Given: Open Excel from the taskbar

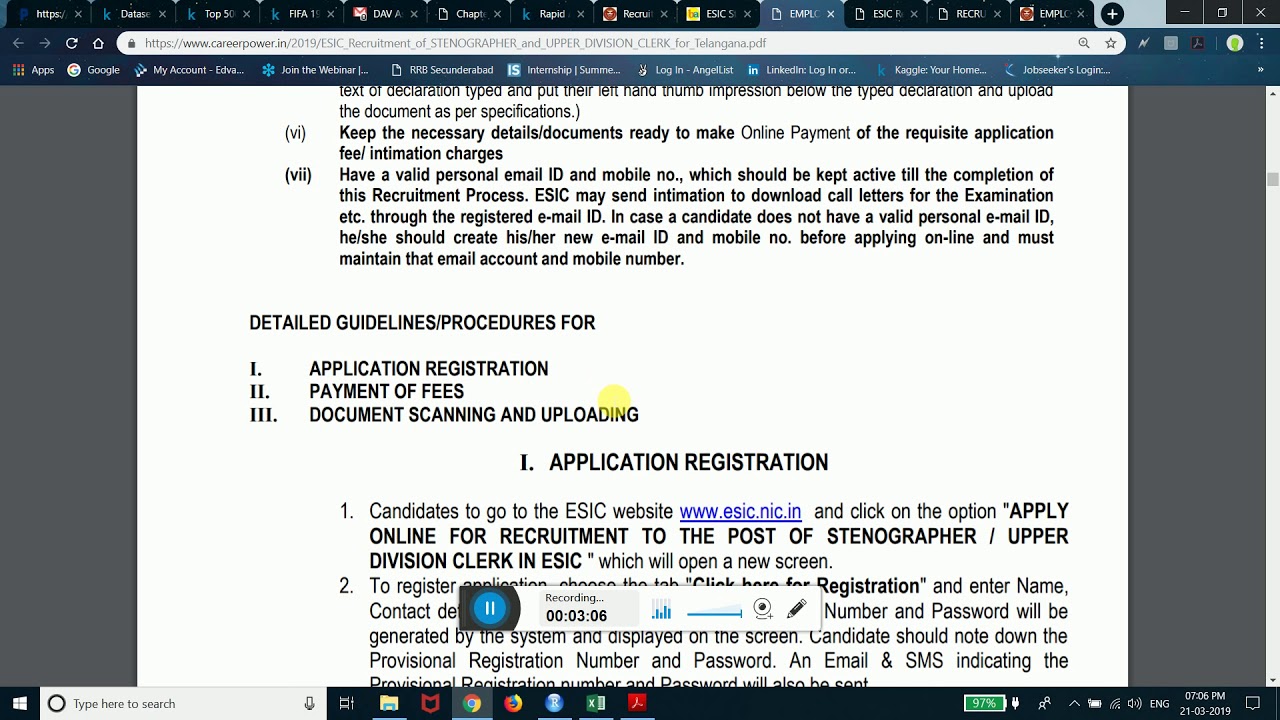Looking at the screenshot, I should pos(595,703).
